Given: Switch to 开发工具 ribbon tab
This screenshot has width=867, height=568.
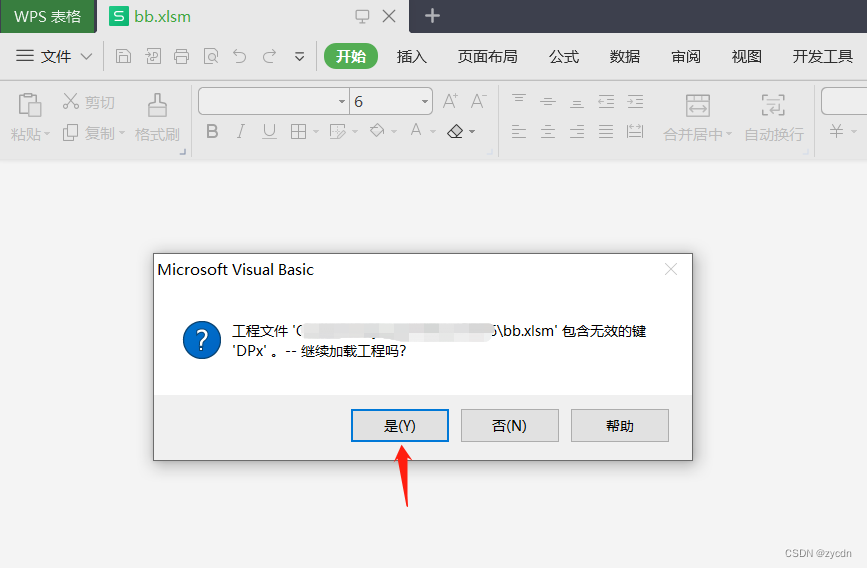Looking at the screenshot, I should pyautogui.click(x=822, y=56).
